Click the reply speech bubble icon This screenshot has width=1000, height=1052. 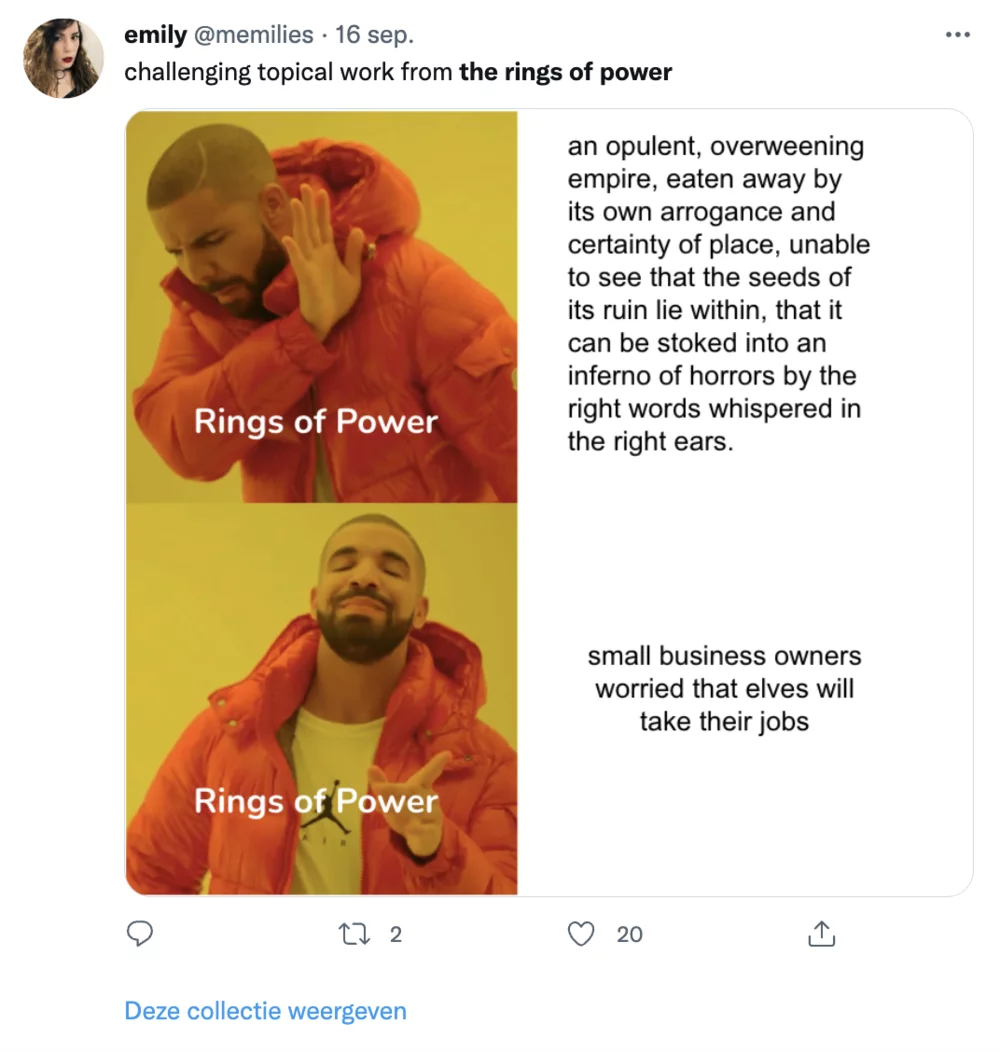141,933
